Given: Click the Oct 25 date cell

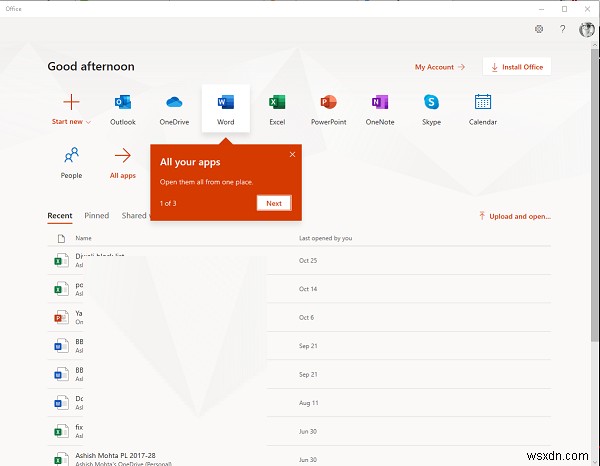Looking at the screenshot, I should coord(308,261).
